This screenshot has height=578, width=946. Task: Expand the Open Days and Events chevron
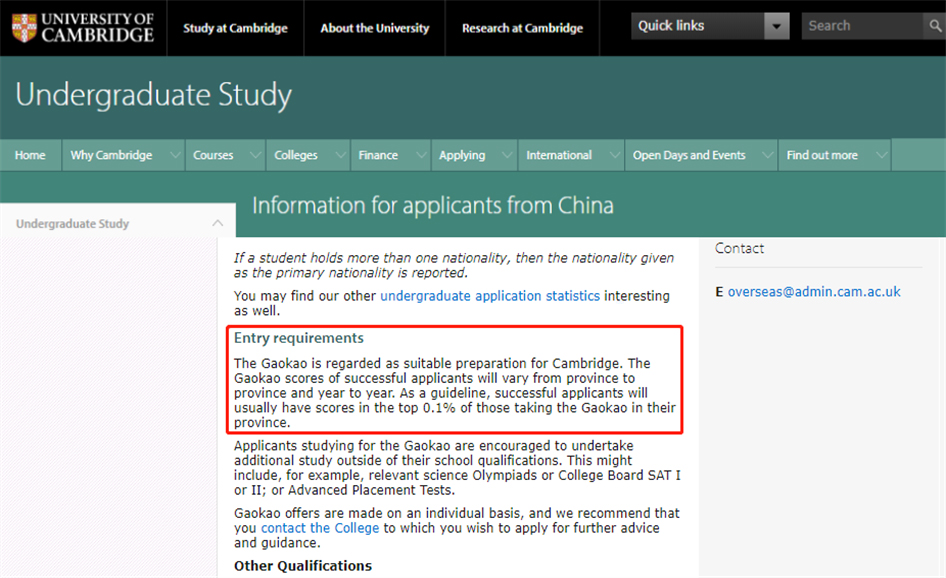tap(767, 155)
